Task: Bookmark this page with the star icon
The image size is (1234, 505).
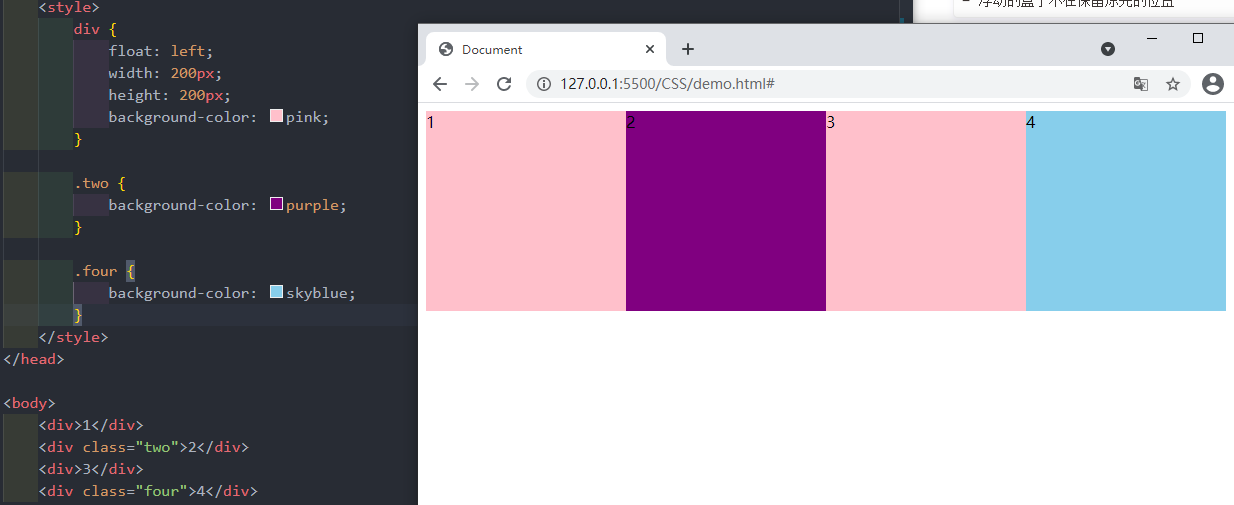Action: (1173, 84)
